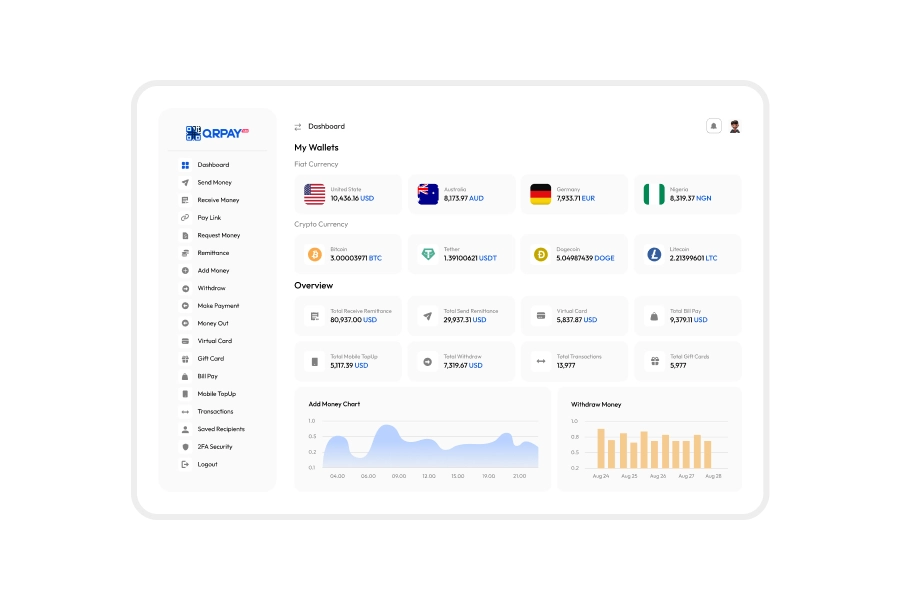Click the Aug 24 bar in Withdraw Money chart
The height and width of the screenshot is (600, 900).
(x=601, y=449)
